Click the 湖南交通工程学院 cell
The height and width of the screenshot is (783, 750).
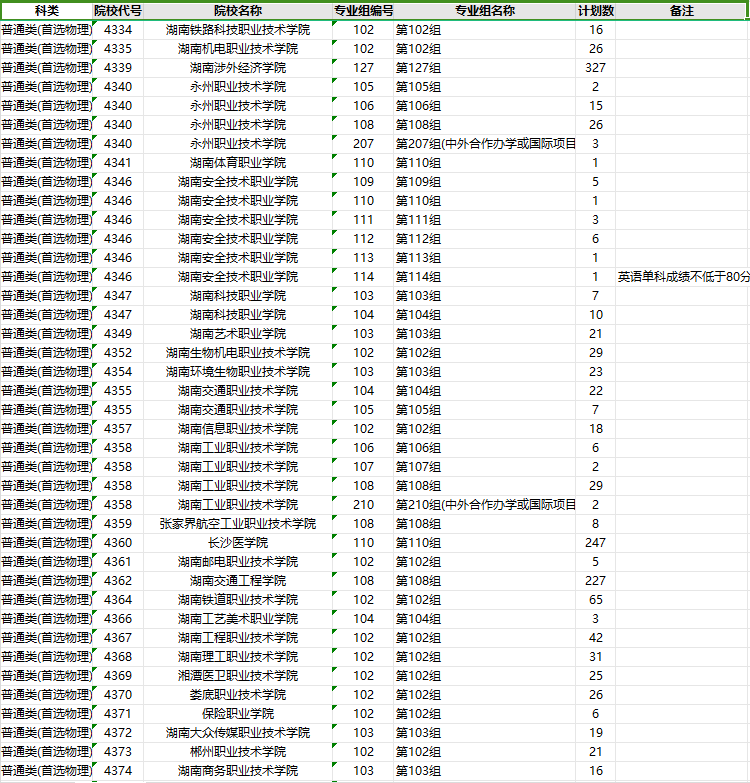[x=237, y=581]
